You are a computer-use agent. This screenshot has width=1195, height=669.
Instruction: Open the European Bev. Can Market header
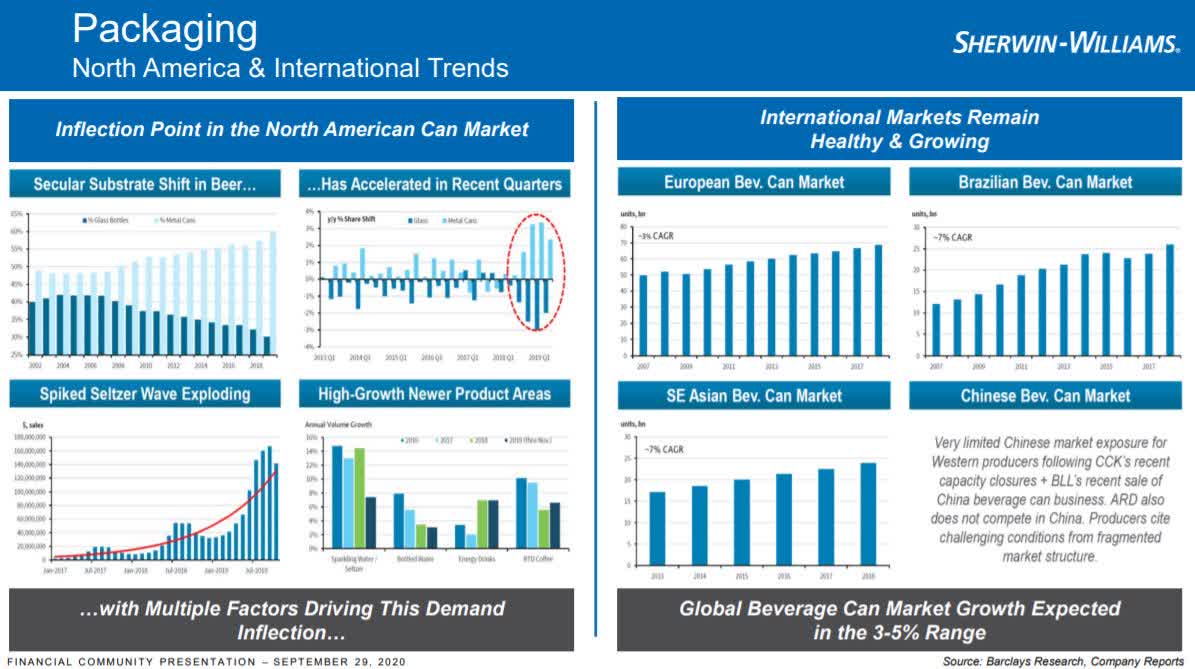pyautogui.click(x=754, y=182)
